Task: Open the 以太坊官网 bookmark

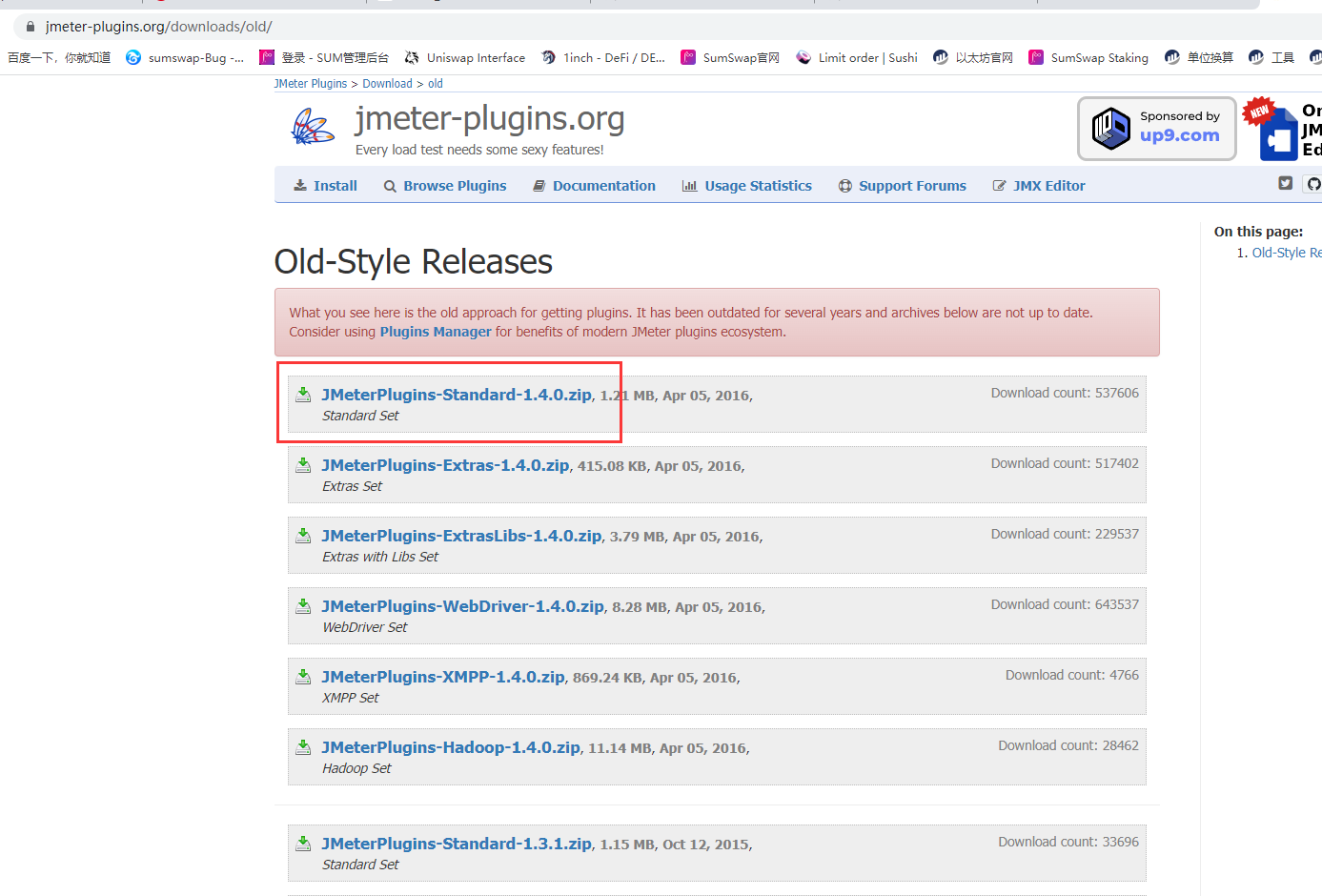Action: pyautogui.click(x=973, y=58)
